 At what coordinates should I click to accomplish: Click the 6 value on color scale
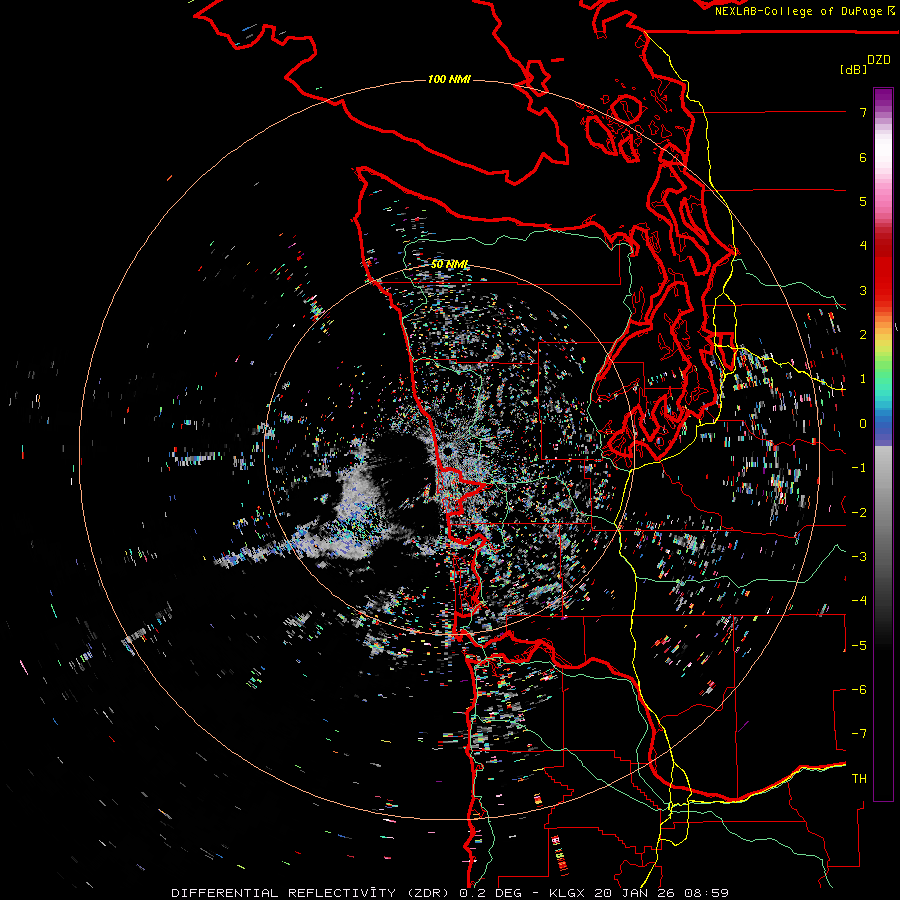(863, 157)
